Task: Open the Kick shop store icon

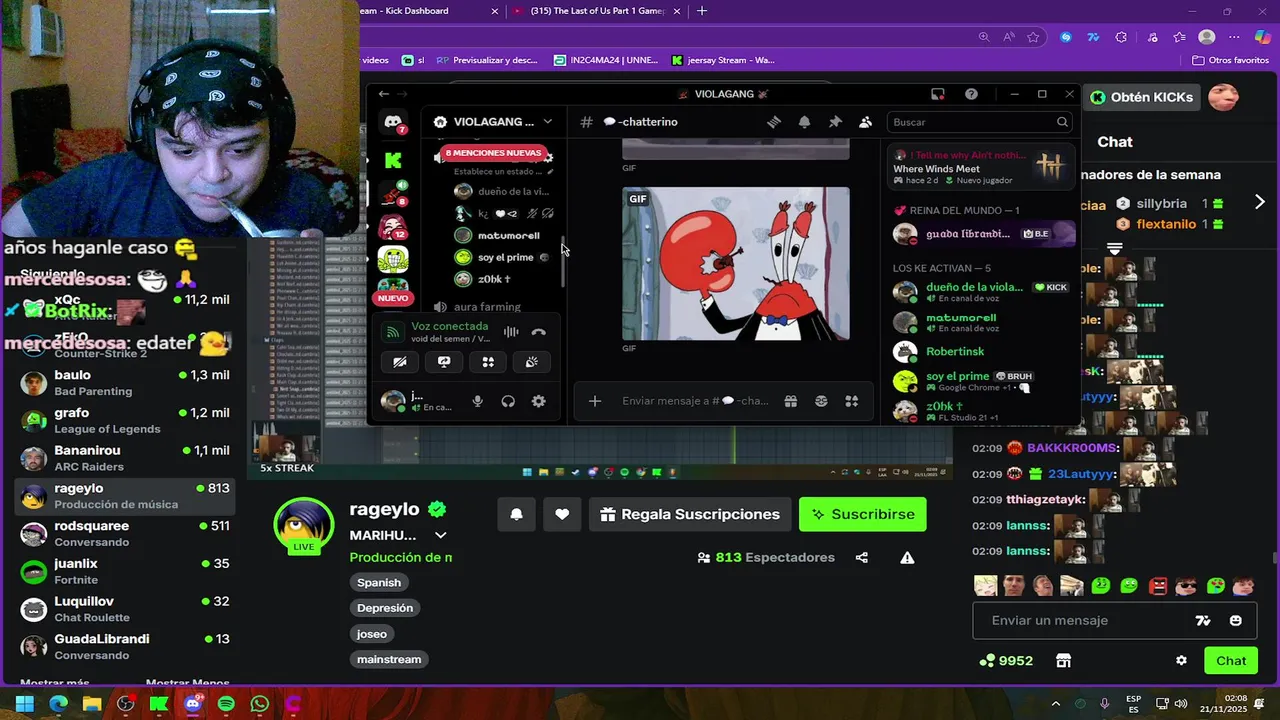Action: [x=1063, y=660]
